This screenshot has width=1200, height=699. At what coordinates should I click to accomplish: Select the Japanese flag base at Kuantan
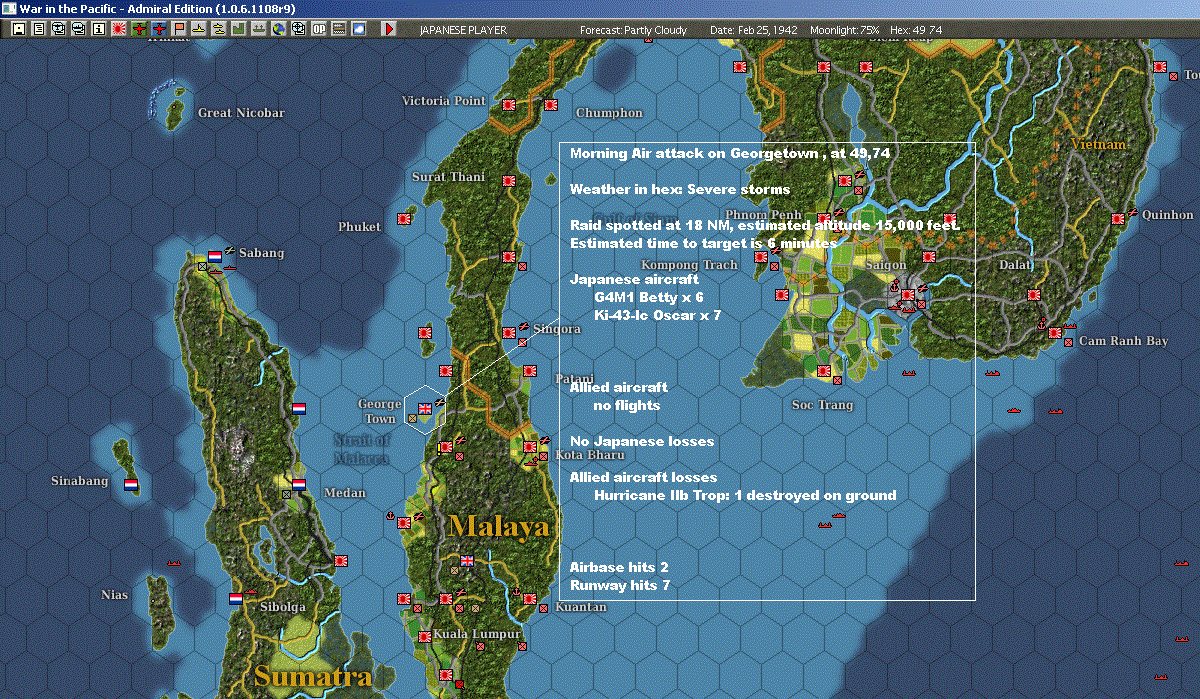pyautogui.click(x=530, y=598)
